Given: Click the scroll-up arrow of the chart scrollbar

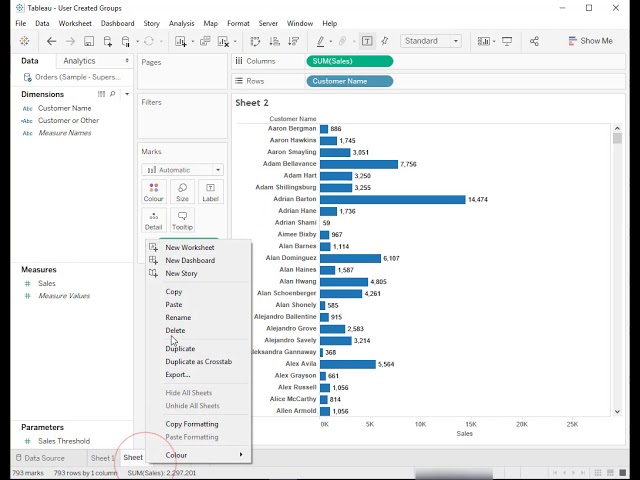Looking at the screenshot, I should click(617, 128).
